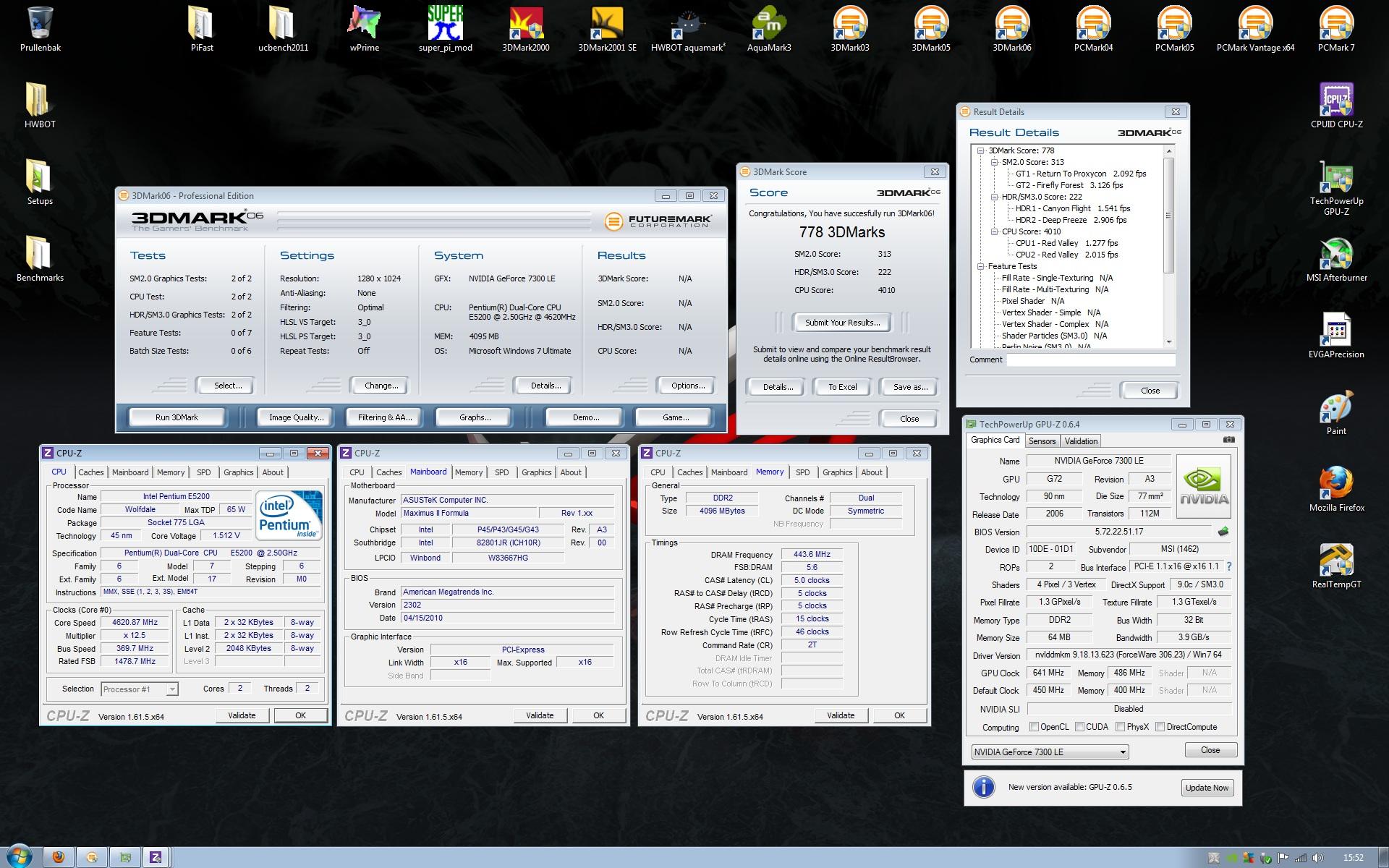Image resolution: width=1389 pixels, height=868 pixels.
Task: Collapse the Feature Tests tree node
Action: point(981,266)
